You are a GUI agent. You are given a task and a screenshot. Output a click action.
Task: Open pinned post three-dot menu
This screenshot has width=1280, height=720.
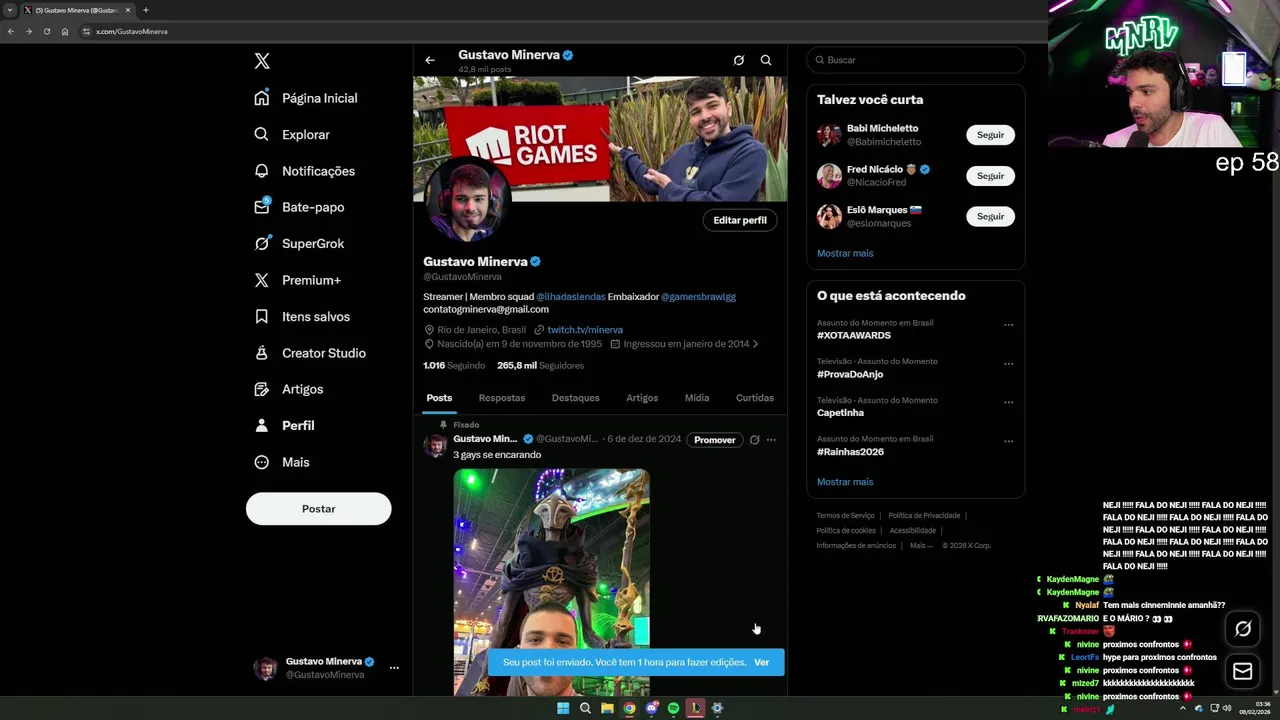click(771, 440)
